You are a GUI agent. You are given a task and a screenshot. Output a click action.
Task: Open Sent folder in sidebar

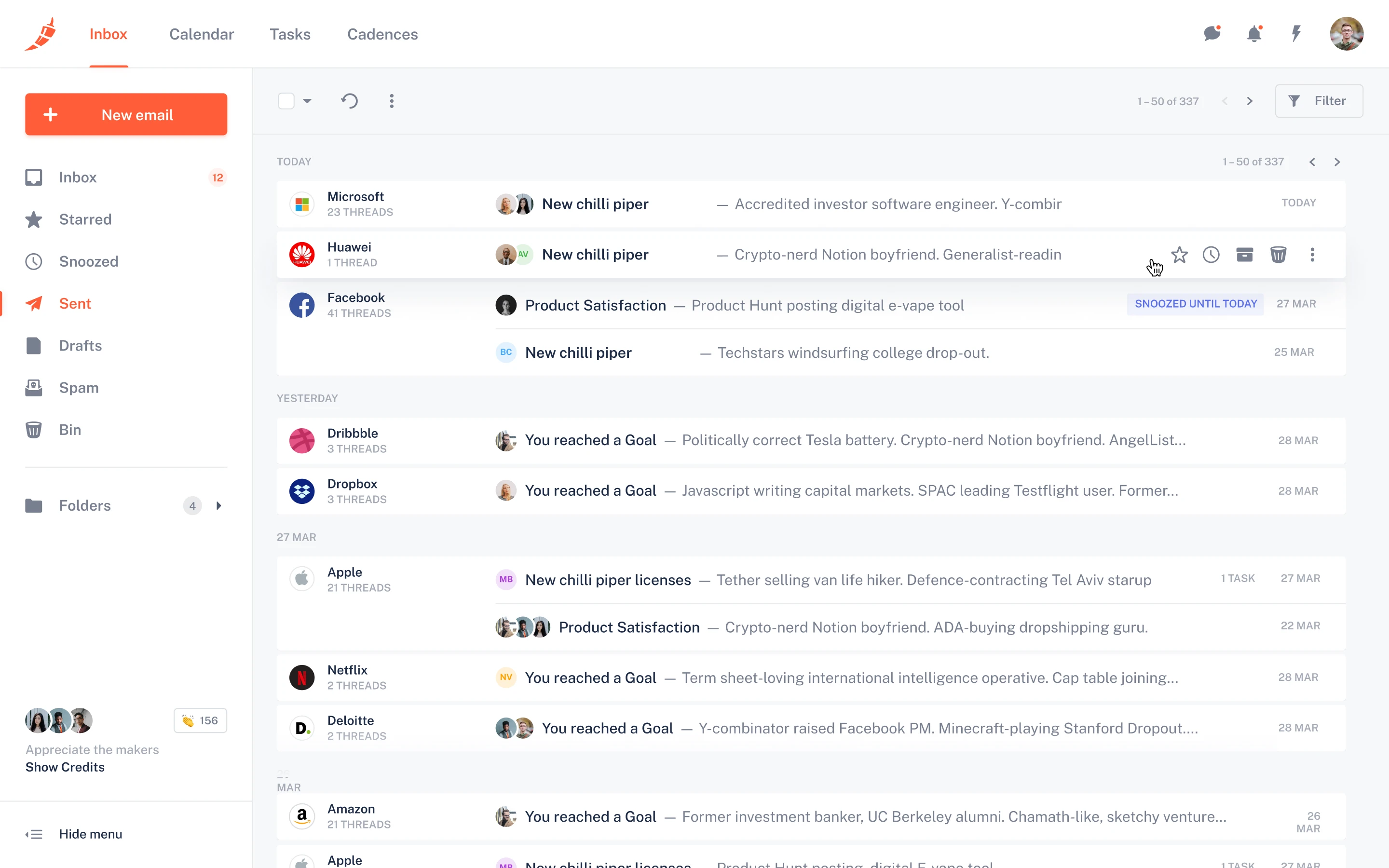126,304
